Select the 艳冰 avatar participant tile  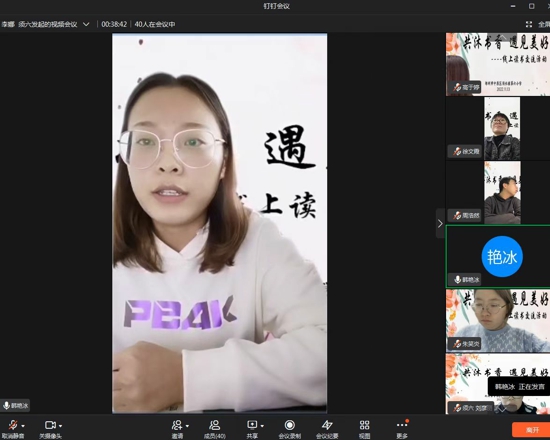pos(498,256)
